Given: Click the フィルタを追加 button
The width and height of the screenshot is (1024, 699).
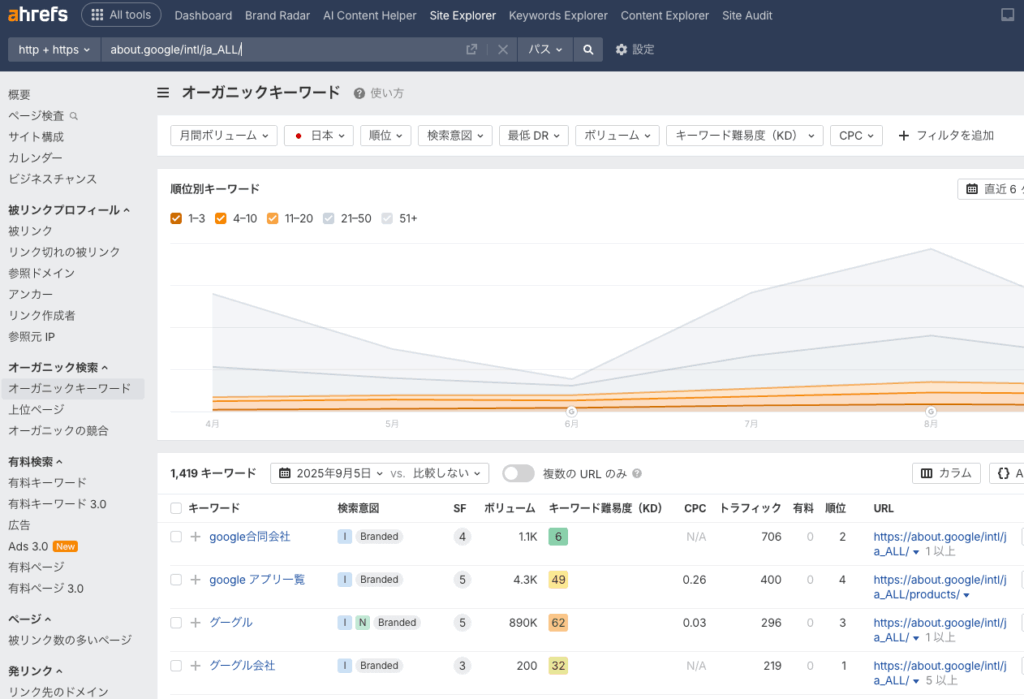Looking at the screenshot, I should click(x=945, y=135).
